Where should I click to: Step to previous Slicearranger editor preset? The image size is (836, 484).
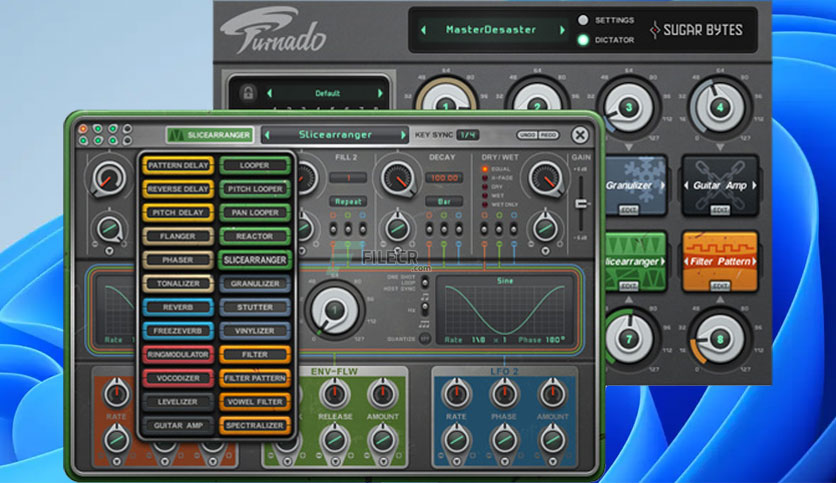coord(267,135)
